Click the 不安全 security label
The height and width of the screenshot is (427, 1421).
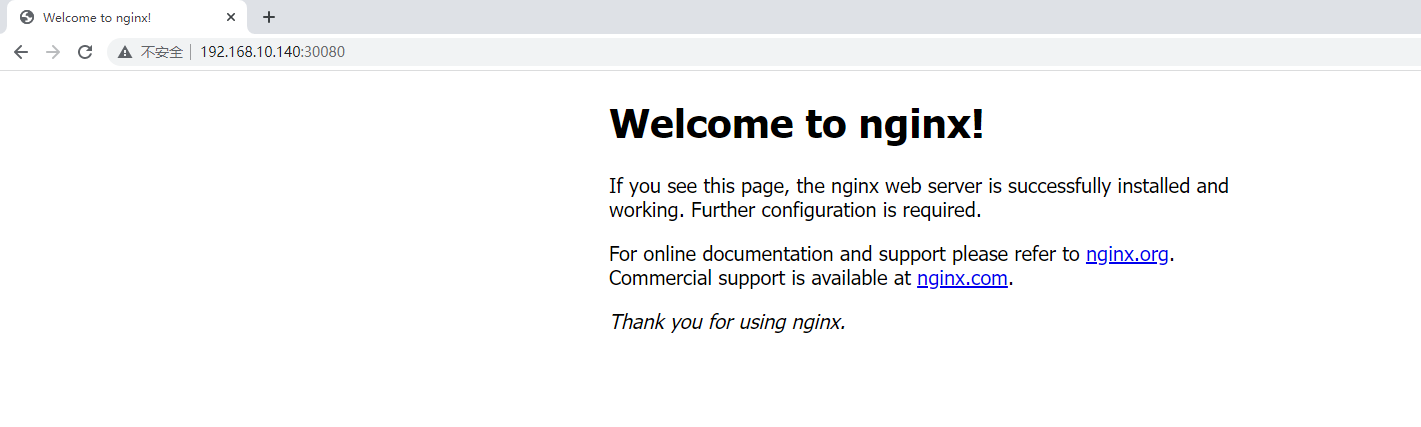pos(161,52)
